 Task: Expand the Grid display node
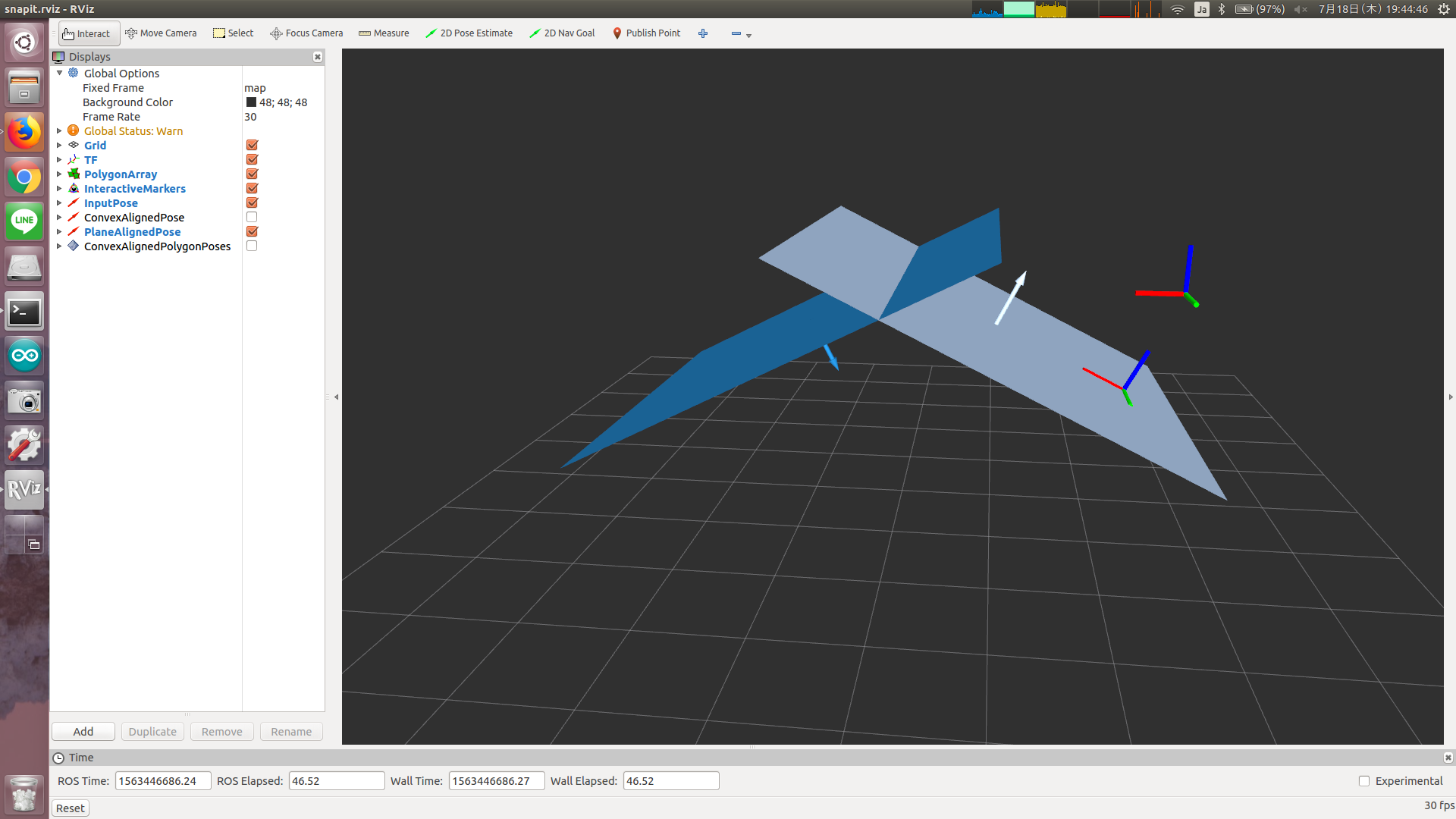(x=59, y=146)
